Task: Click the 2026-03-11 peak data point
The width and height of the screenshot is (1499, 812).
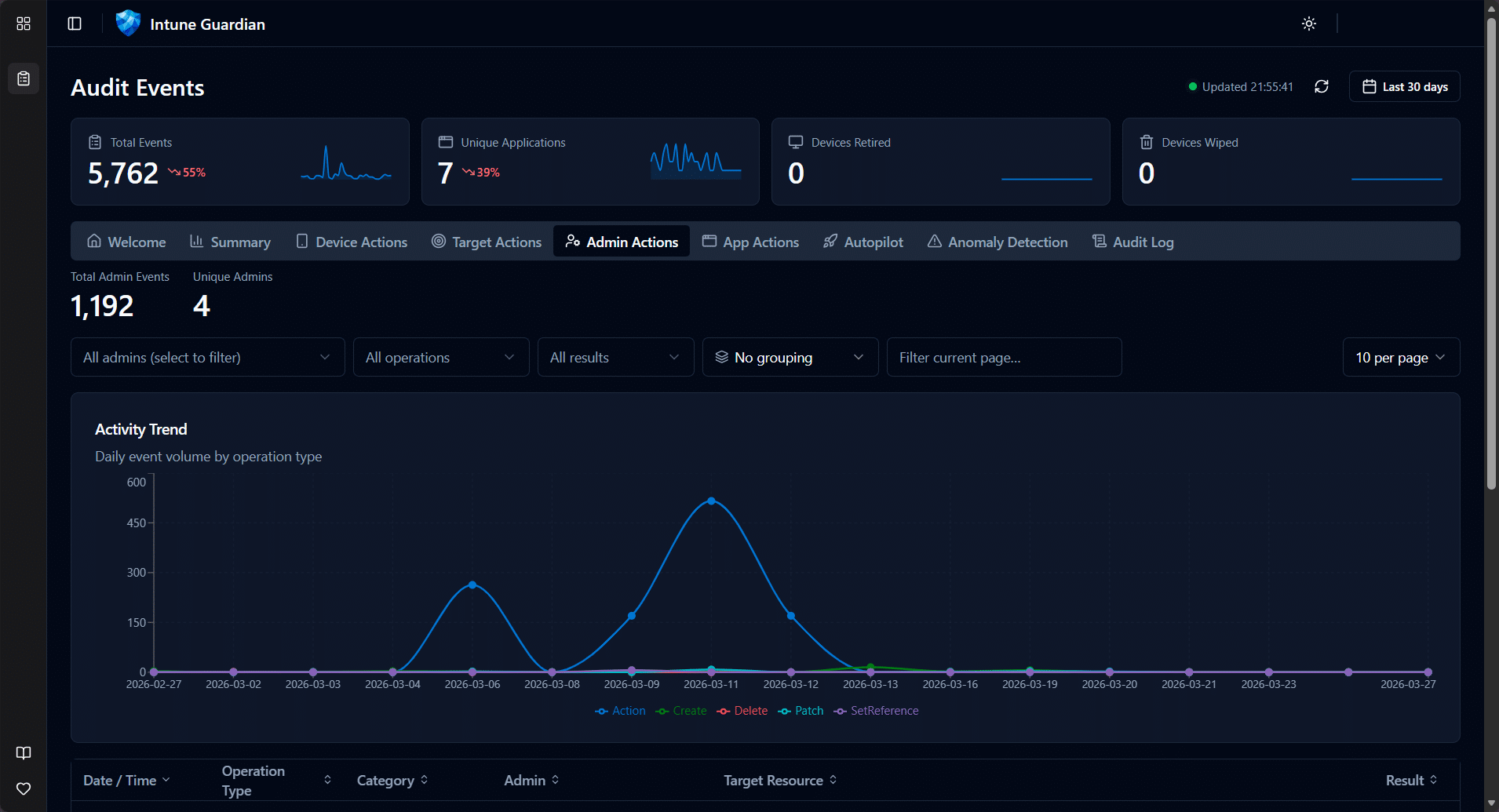Action: pyautogui.click(x=711, y=501)
